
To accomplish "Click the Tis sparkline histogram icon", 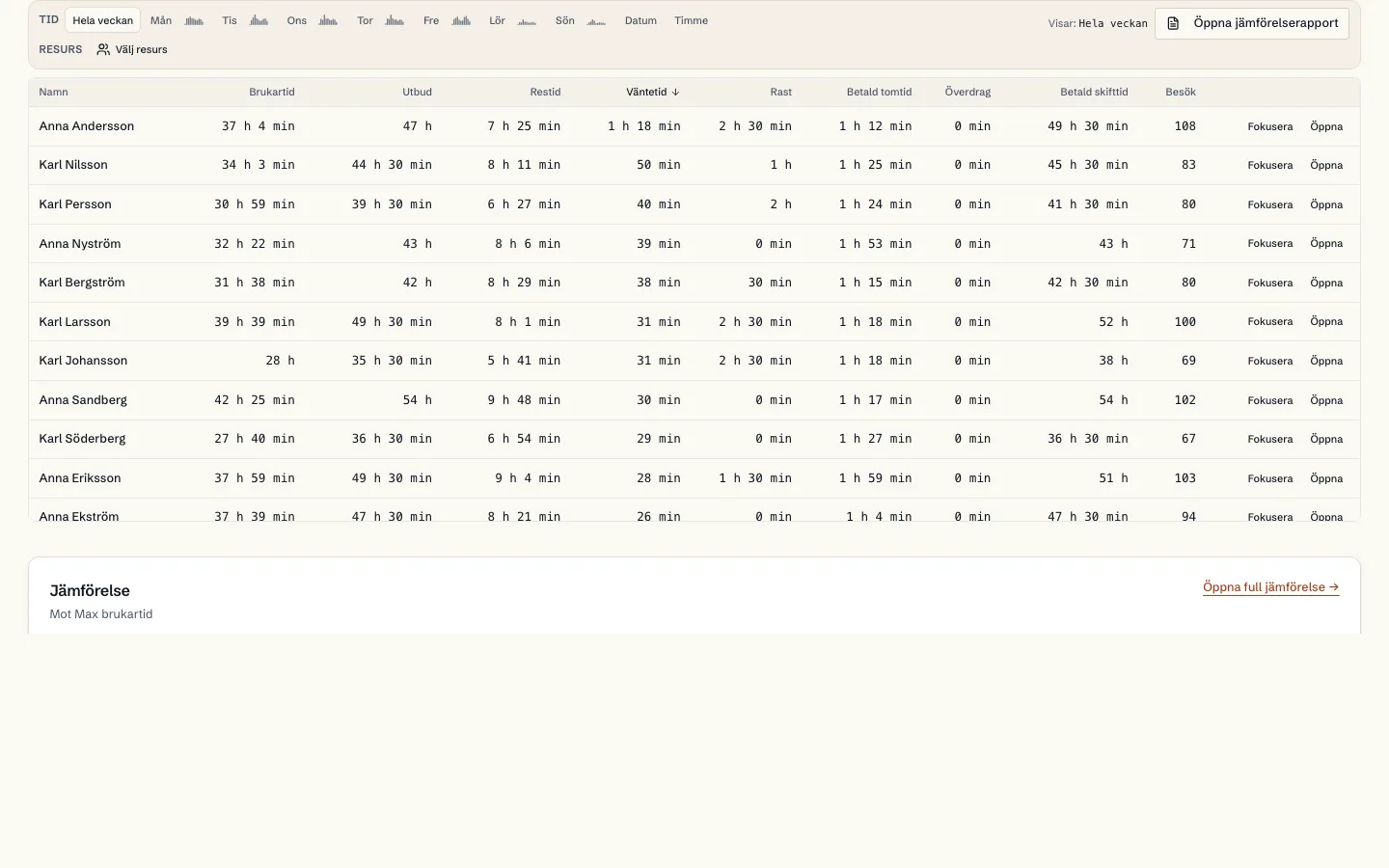I will click(259, 20).
